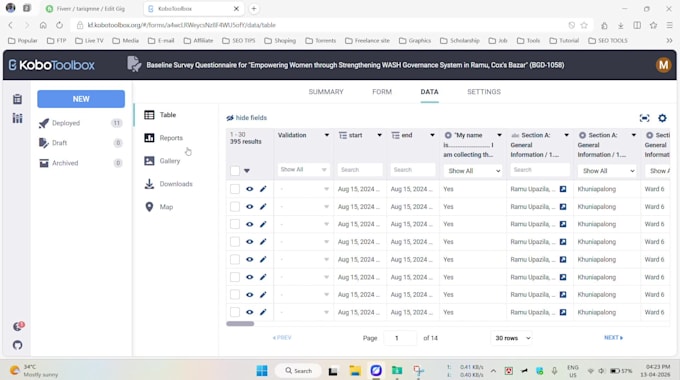
Task: Click the start column search field
Action: pyautogui.click(x=360, y=170)
